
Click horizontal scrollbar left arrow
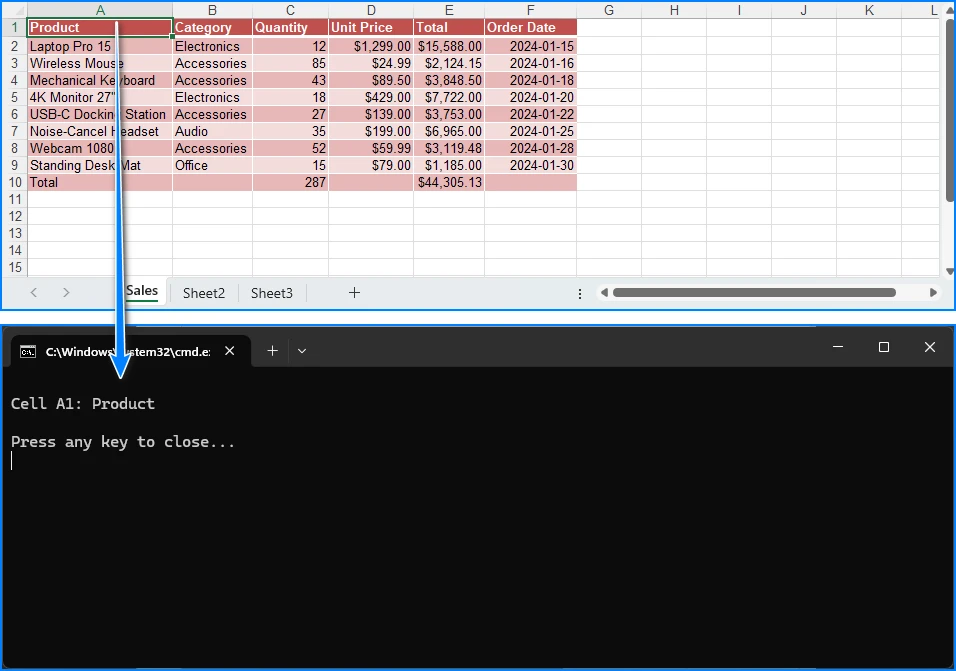(x=604, y=293)
